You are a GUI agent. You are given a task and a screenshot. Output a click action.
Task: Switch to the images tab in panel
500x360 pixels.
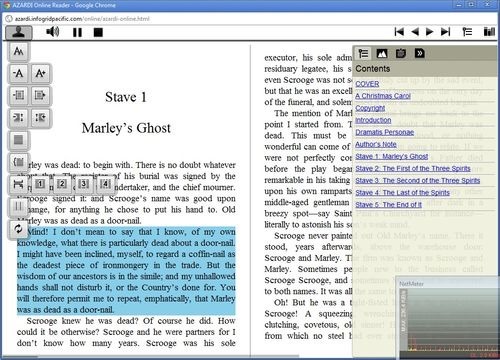click(382, 53)
